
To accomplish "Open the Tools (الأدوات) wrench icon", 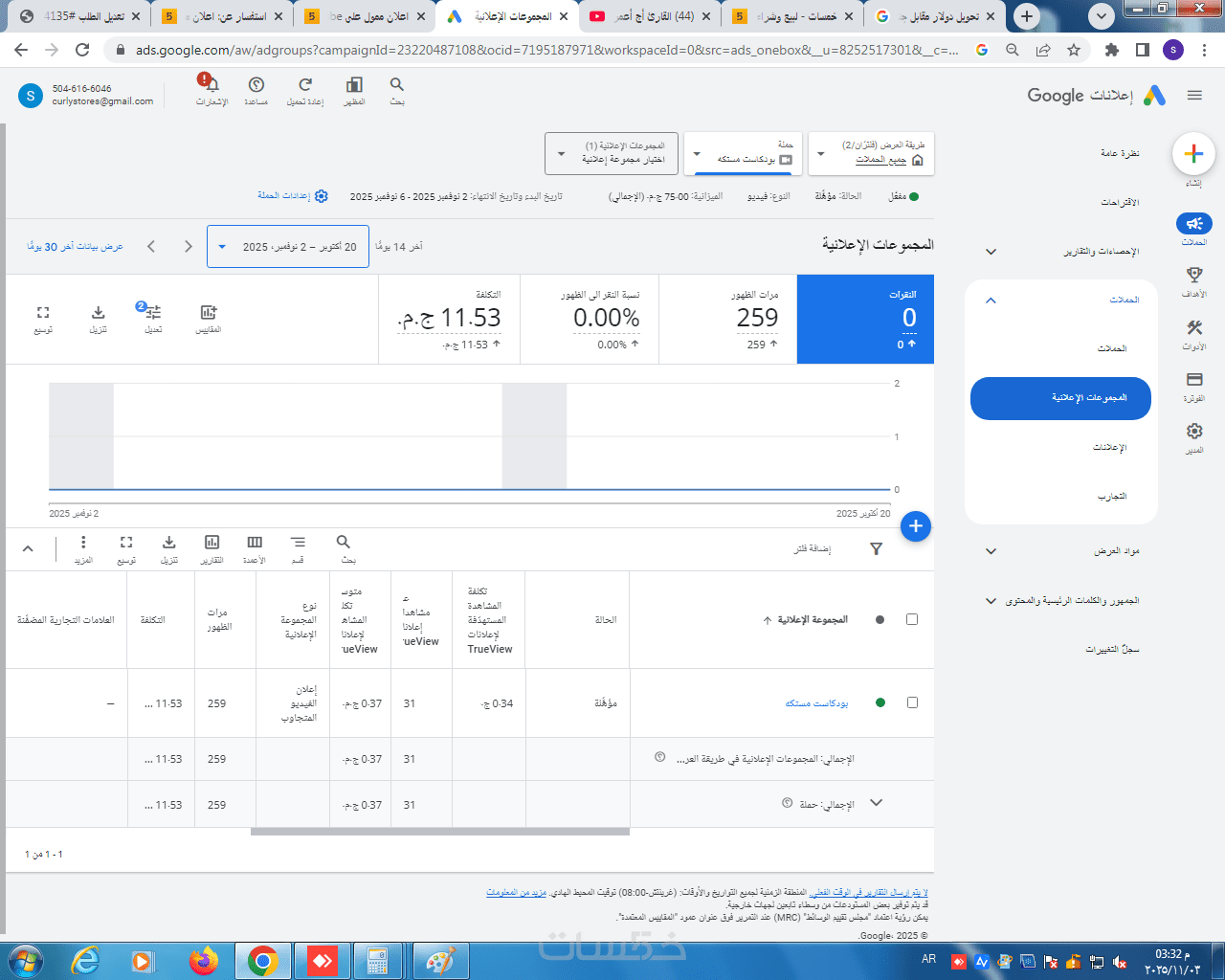I will 1194,327.
